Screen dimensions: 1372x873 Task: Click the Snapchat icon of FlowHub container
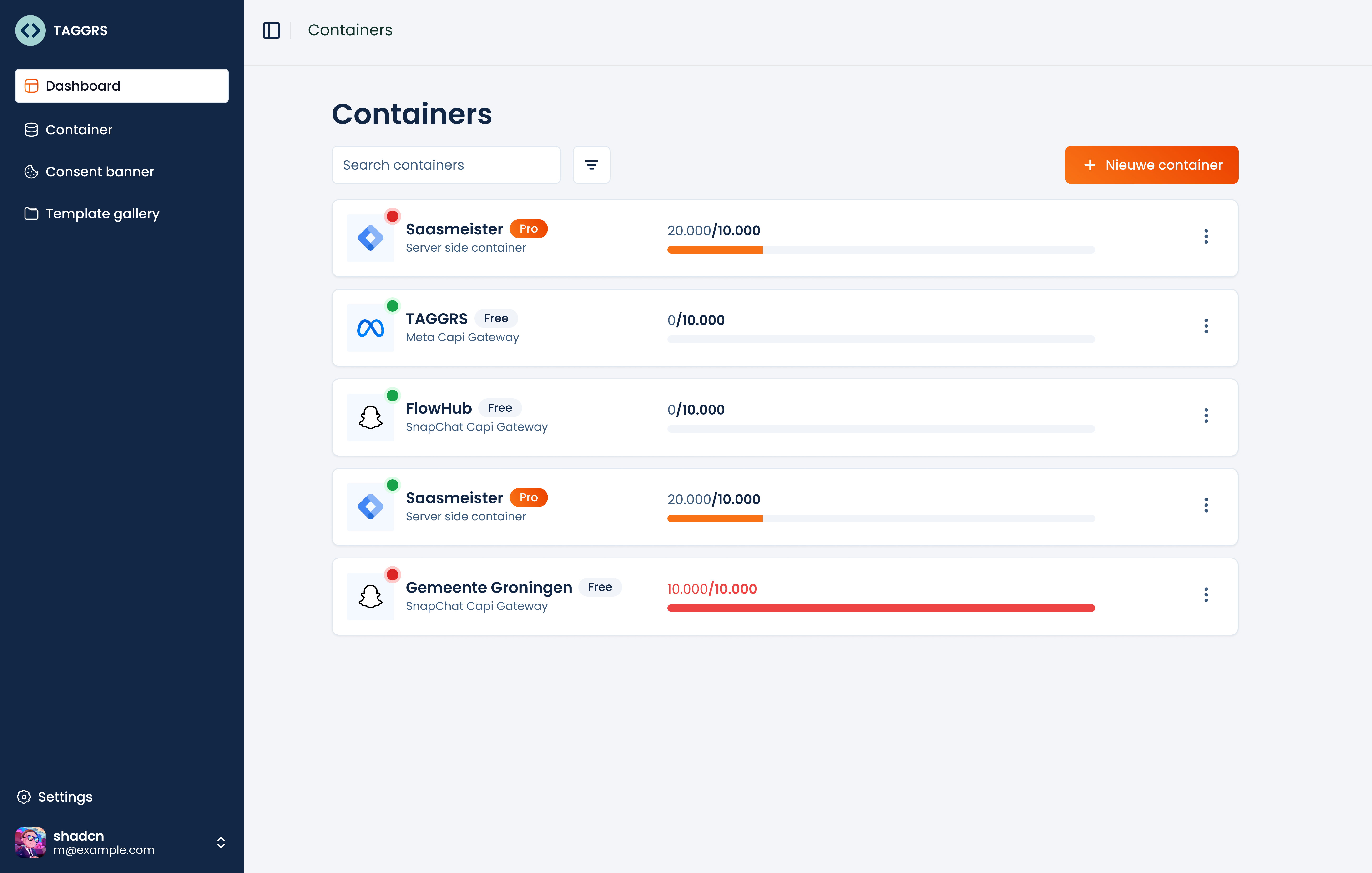[x=370, y=417]
